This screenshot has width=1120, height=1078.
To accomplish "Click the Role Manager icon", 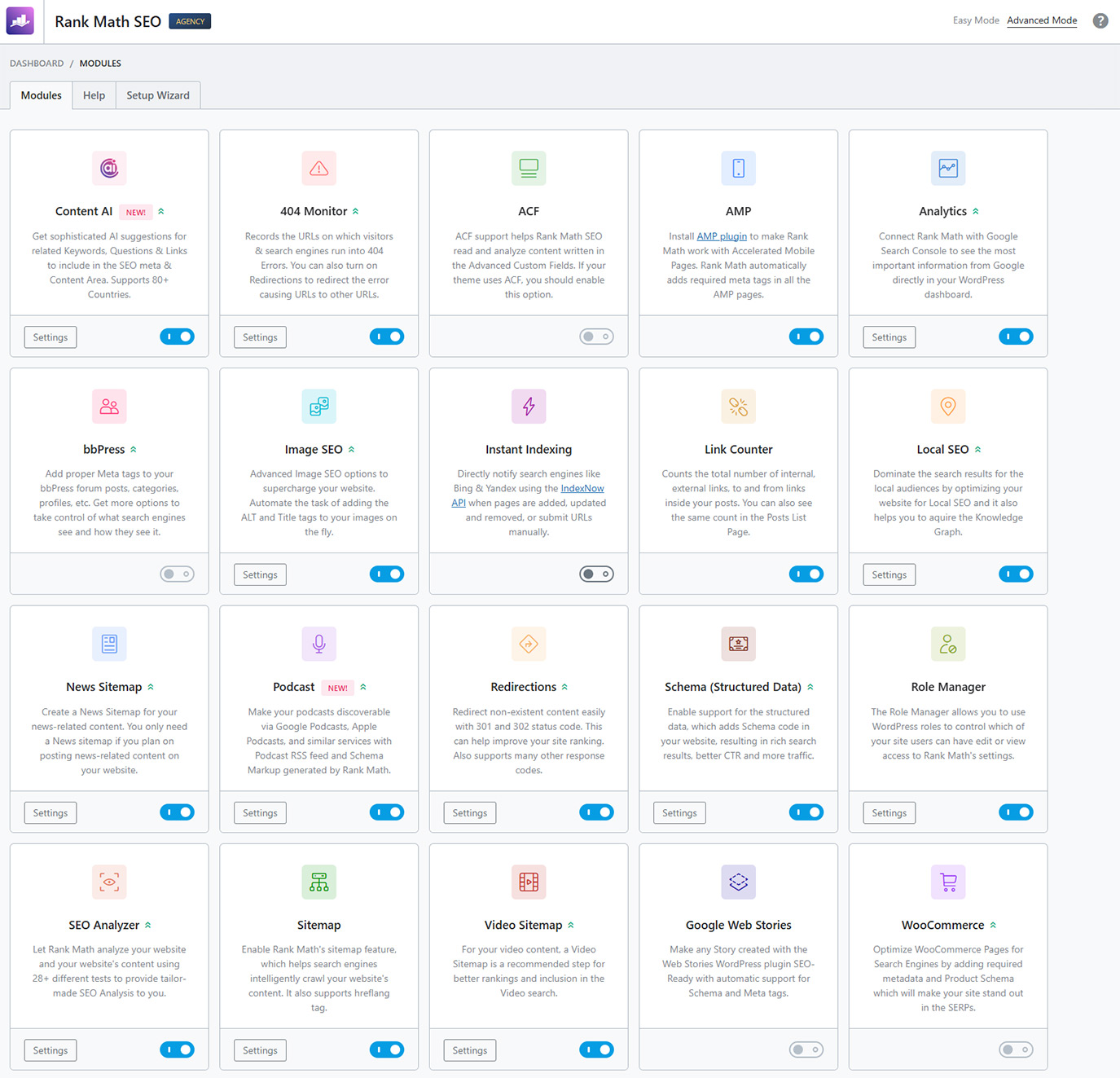I will pos(948,644).
